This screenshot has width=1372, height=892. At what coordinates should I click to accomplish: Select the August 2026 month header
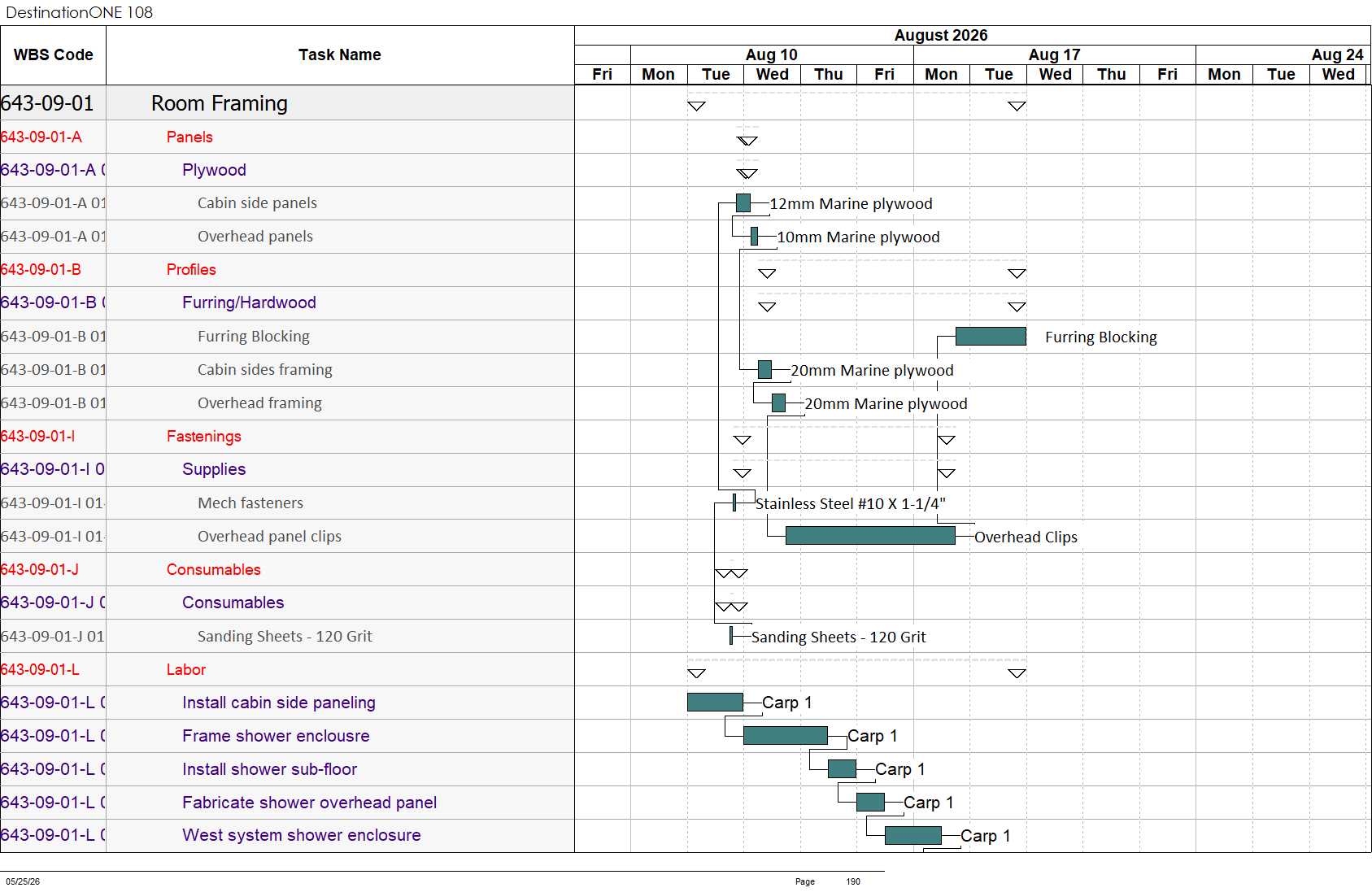point(941,35)
